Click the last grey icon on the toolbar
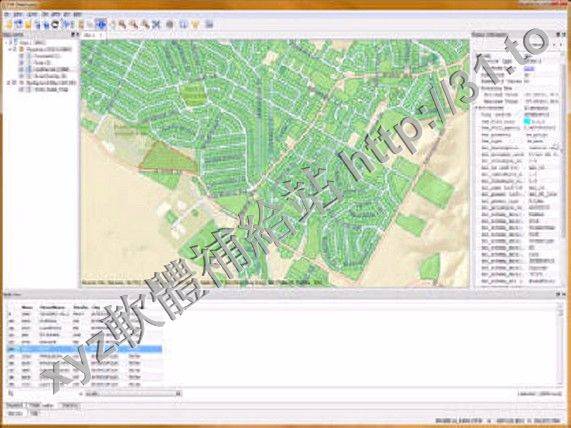This screenshot has width=571, height=428. pos(209,24)
